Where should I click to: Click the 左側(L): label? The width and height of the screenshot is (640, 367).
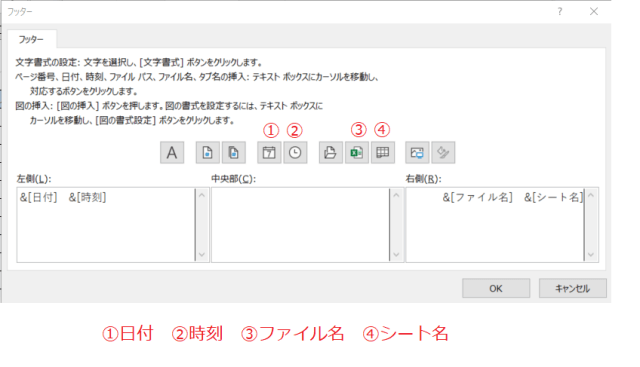click(34, 179)
